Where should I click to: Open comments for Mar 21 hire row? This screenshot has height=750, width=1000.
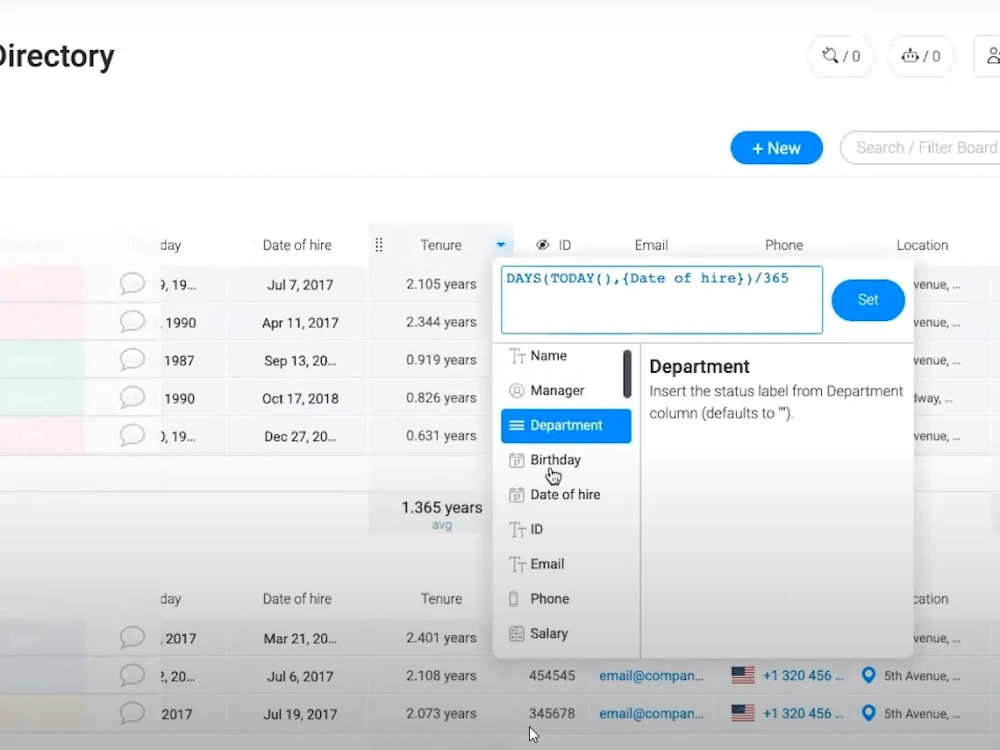click(132, 637)
